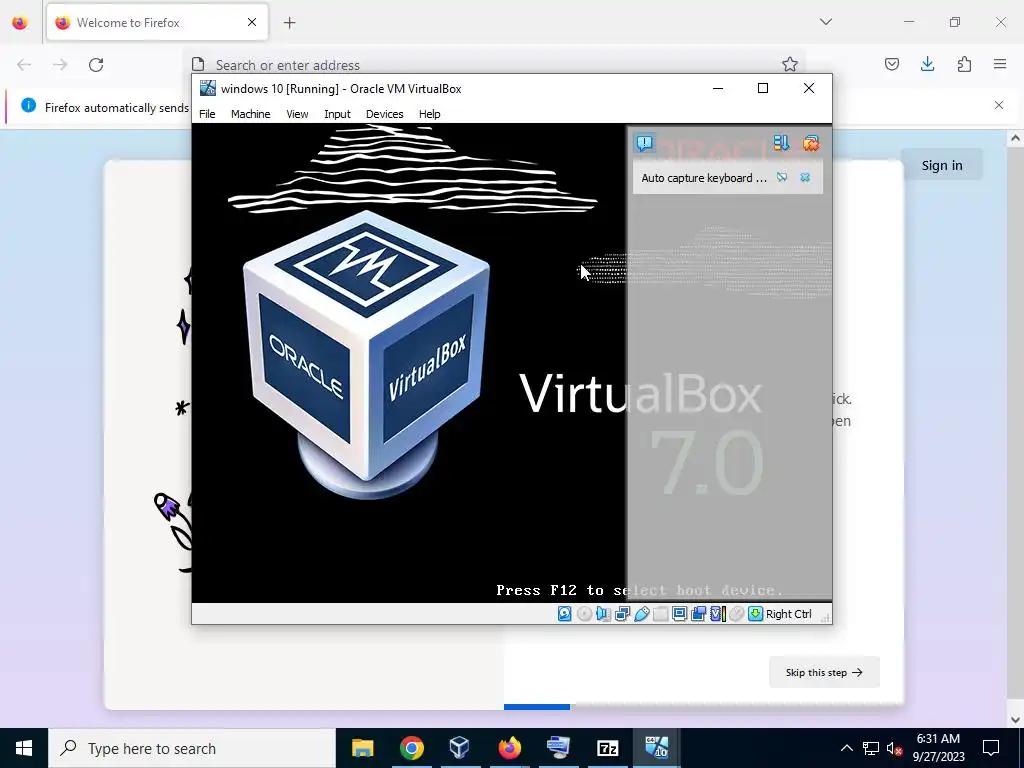Click the running windows 10 VM taskbar icon

pyautogui.click(x=656, y=748)
